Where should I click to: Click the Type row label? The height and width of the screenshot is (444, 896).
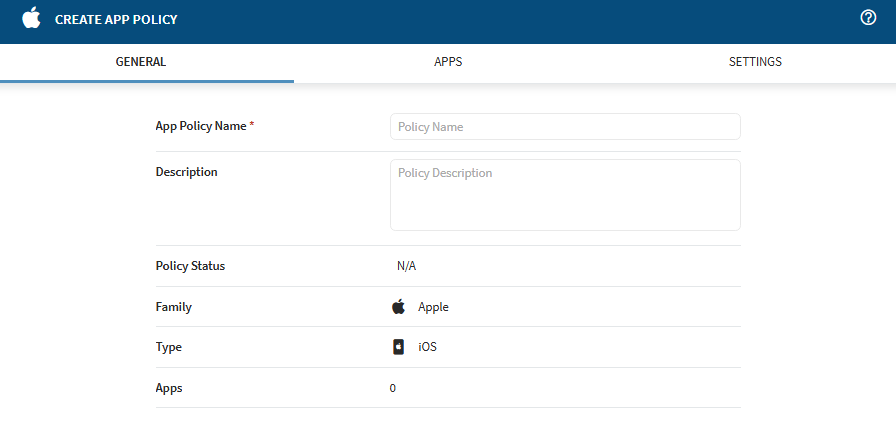click(169, 347)
